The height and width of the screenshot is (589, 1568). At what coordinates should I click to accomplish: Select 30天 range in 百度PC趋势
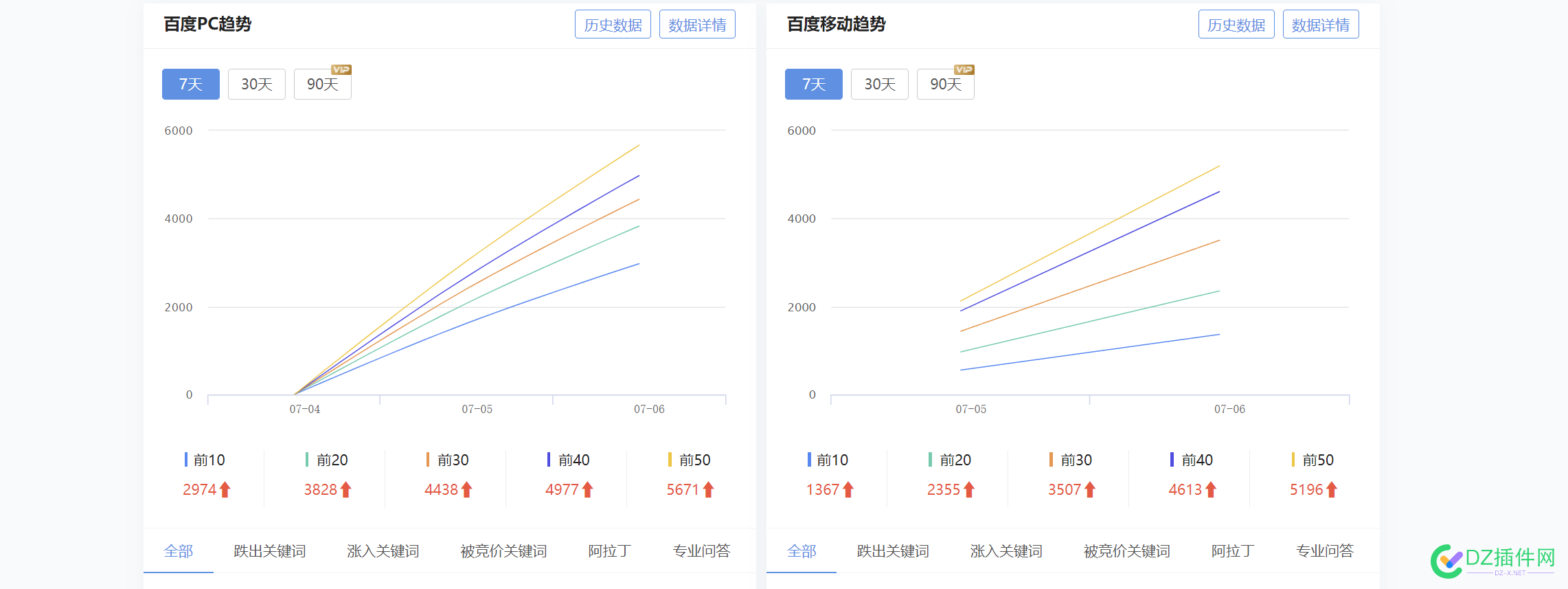click(x=257, y=84)
